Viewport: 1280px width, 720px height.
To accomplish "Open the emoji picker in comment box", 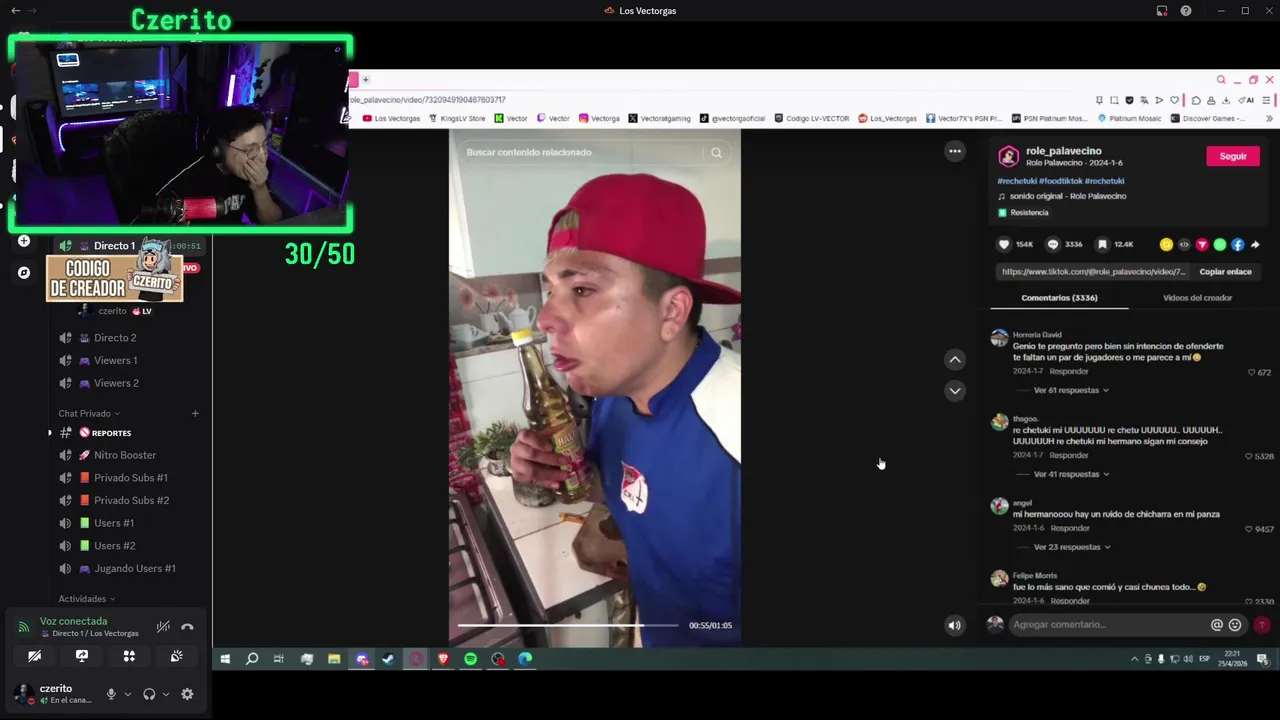I will pyautogui.click(x=1235, y=625).
